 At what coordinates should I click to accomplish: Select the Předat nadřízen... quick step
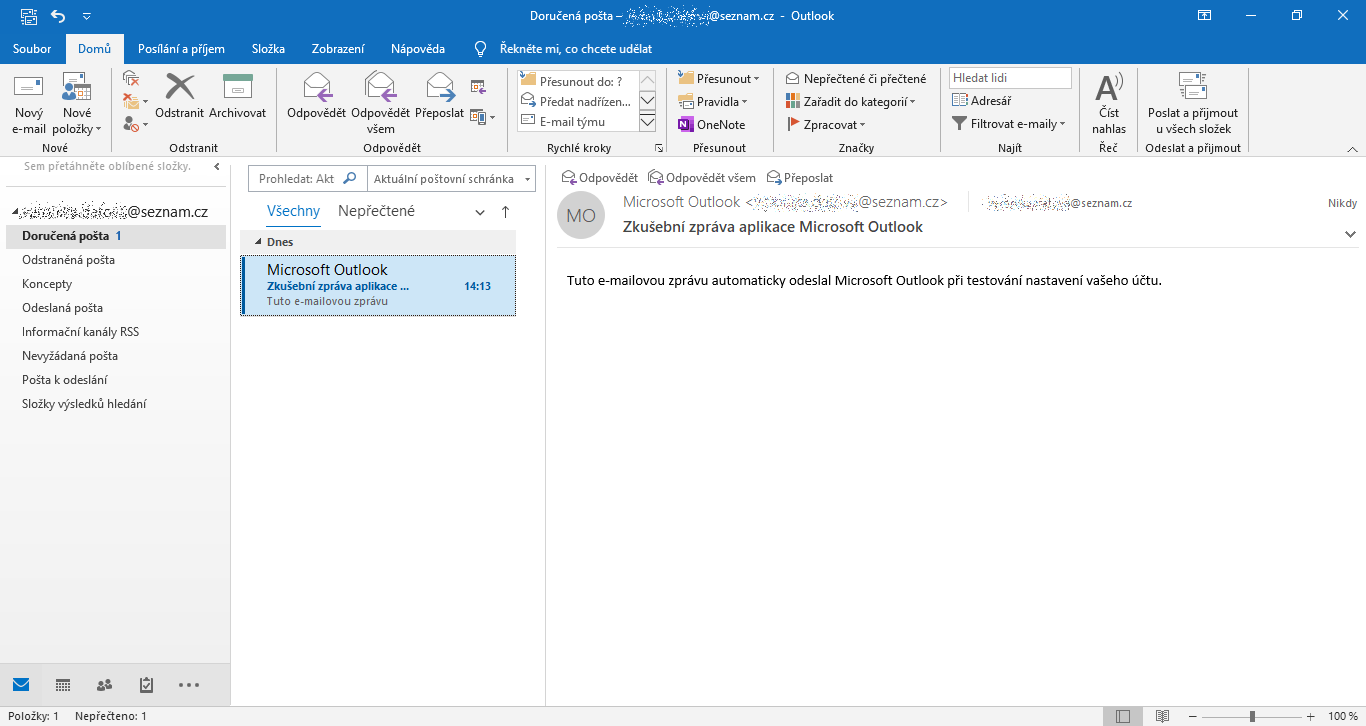577,101
